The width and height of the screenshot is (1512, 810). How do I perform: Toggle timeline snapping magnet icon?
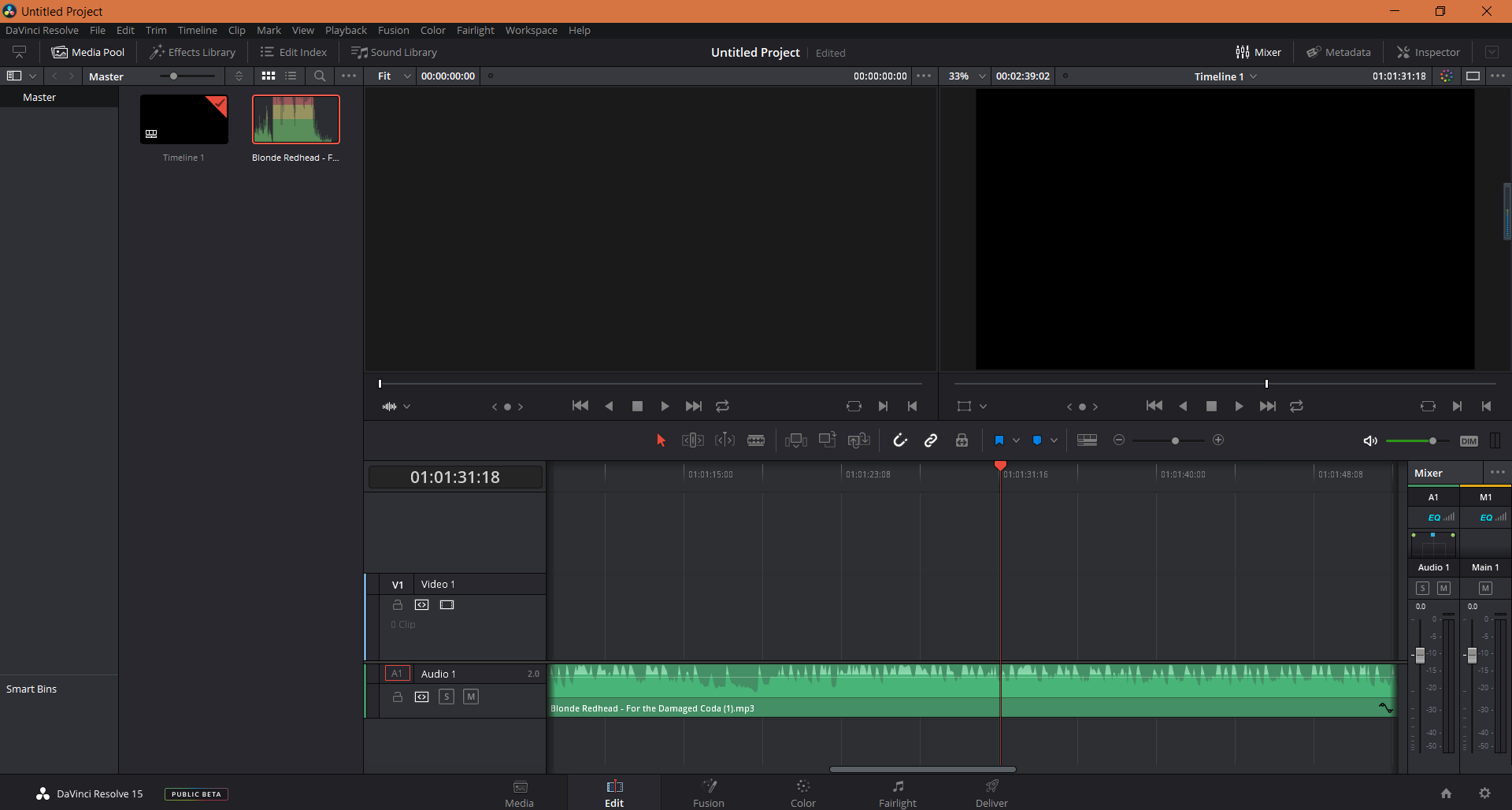tap(900, 440)
